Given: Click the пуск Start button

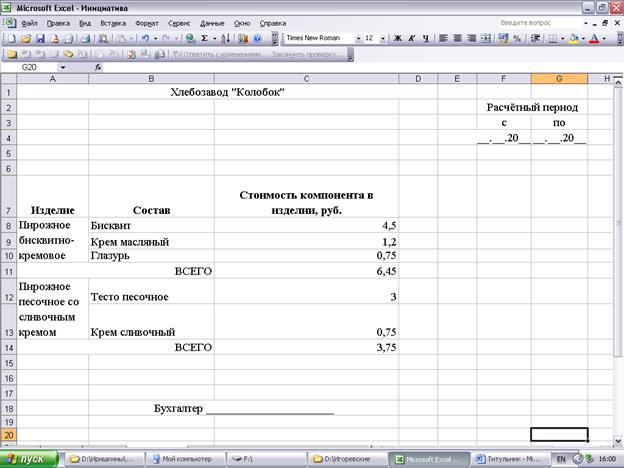Looking at the screenshot, I should [x=27, y=459].
